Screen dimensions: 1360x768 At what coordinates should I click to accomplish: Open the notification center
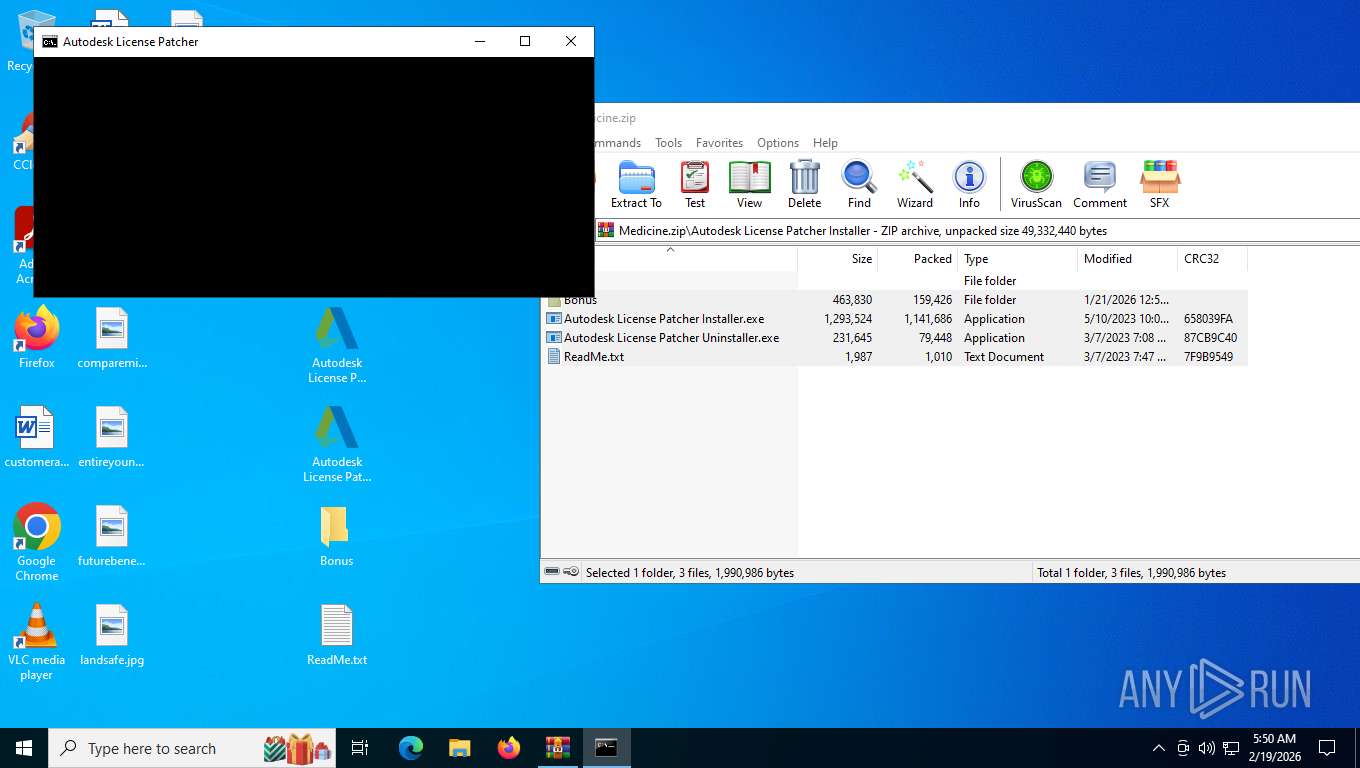pos(1327,748)
